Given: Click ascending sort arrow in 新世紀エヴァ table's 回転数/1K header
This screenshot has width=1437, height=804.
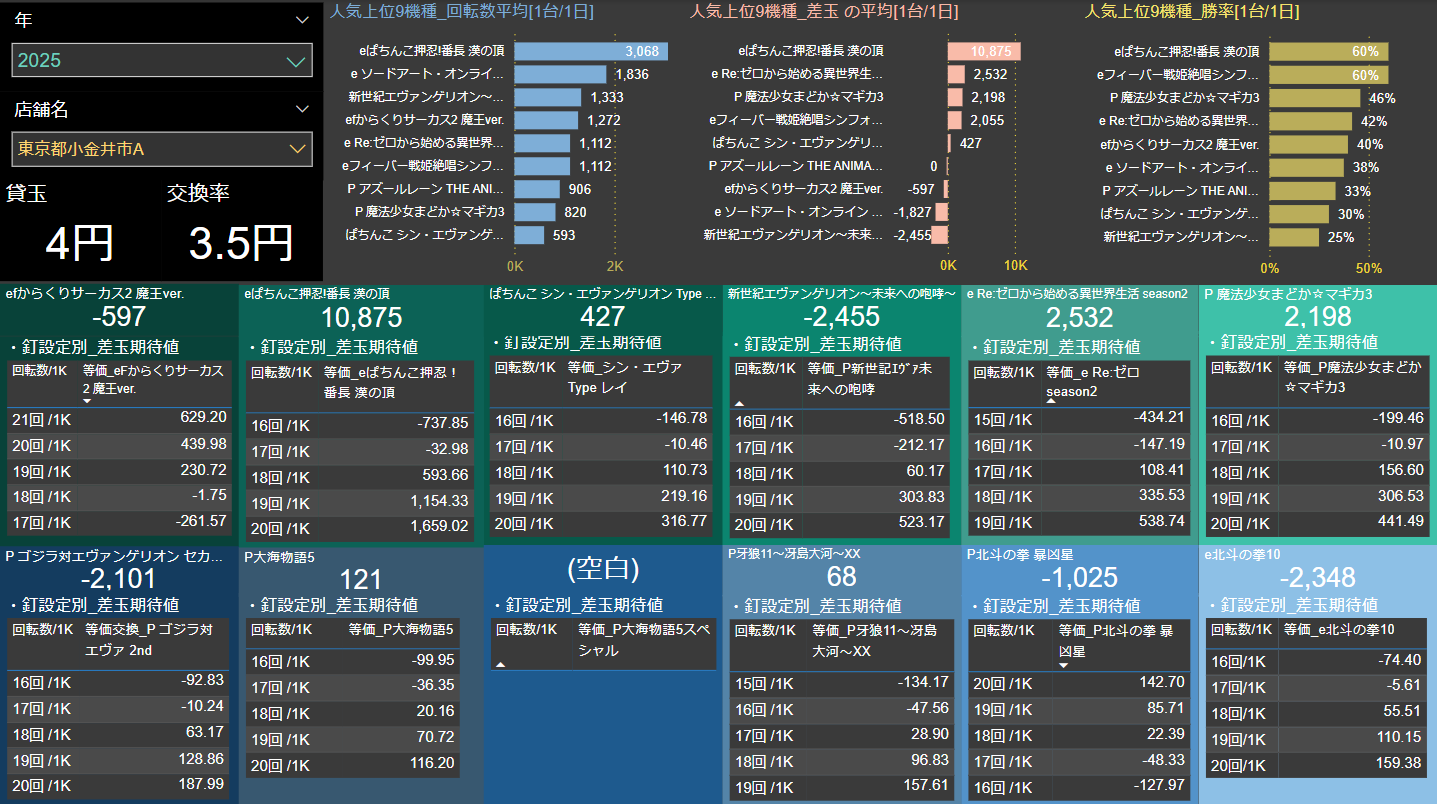Looking at the screenshot, I should pos(739,401).
